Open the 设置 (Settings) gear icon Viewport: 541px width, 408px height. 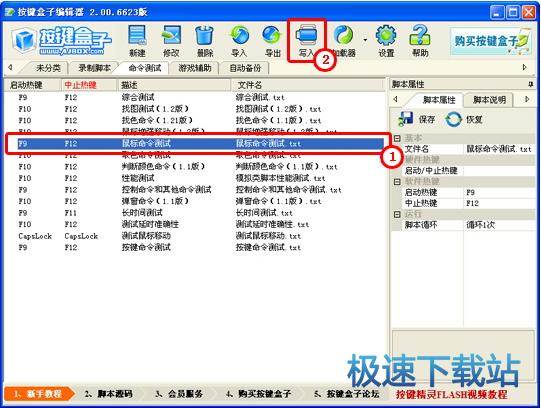[386, 41]
